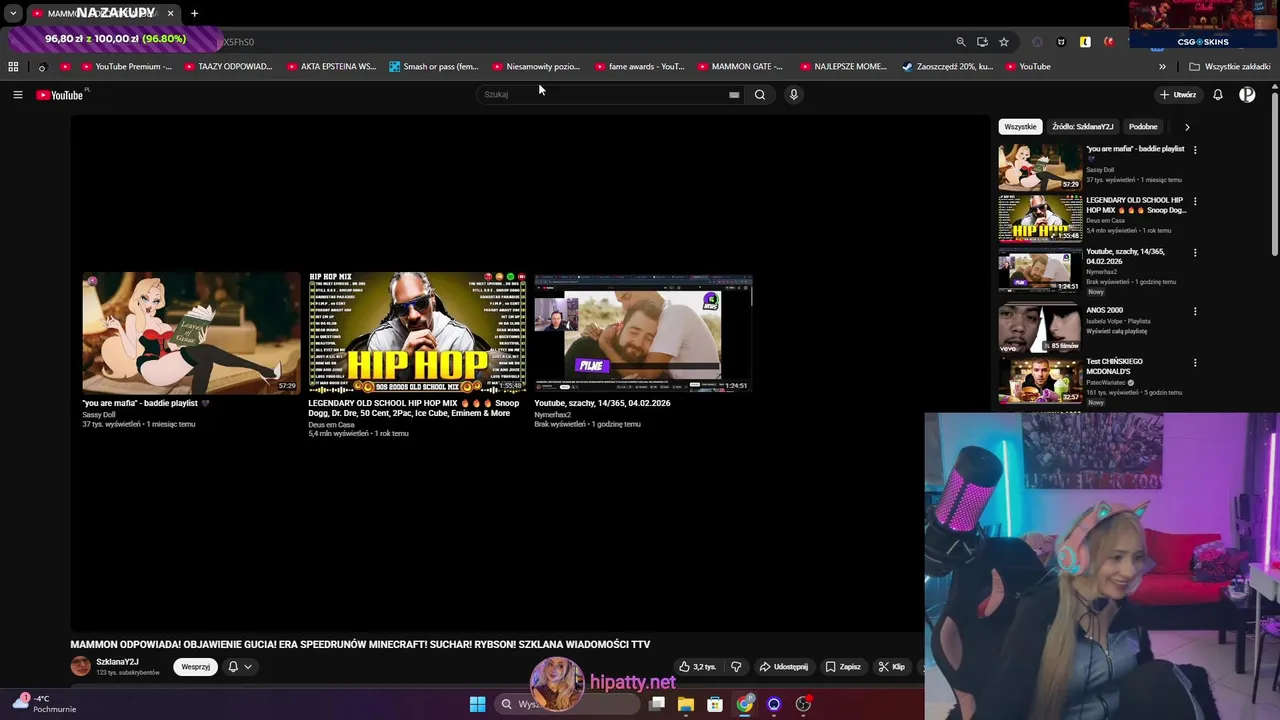1280x720 pixels.
Task: Open new browser tab with plus
Action: coord(194,13)
